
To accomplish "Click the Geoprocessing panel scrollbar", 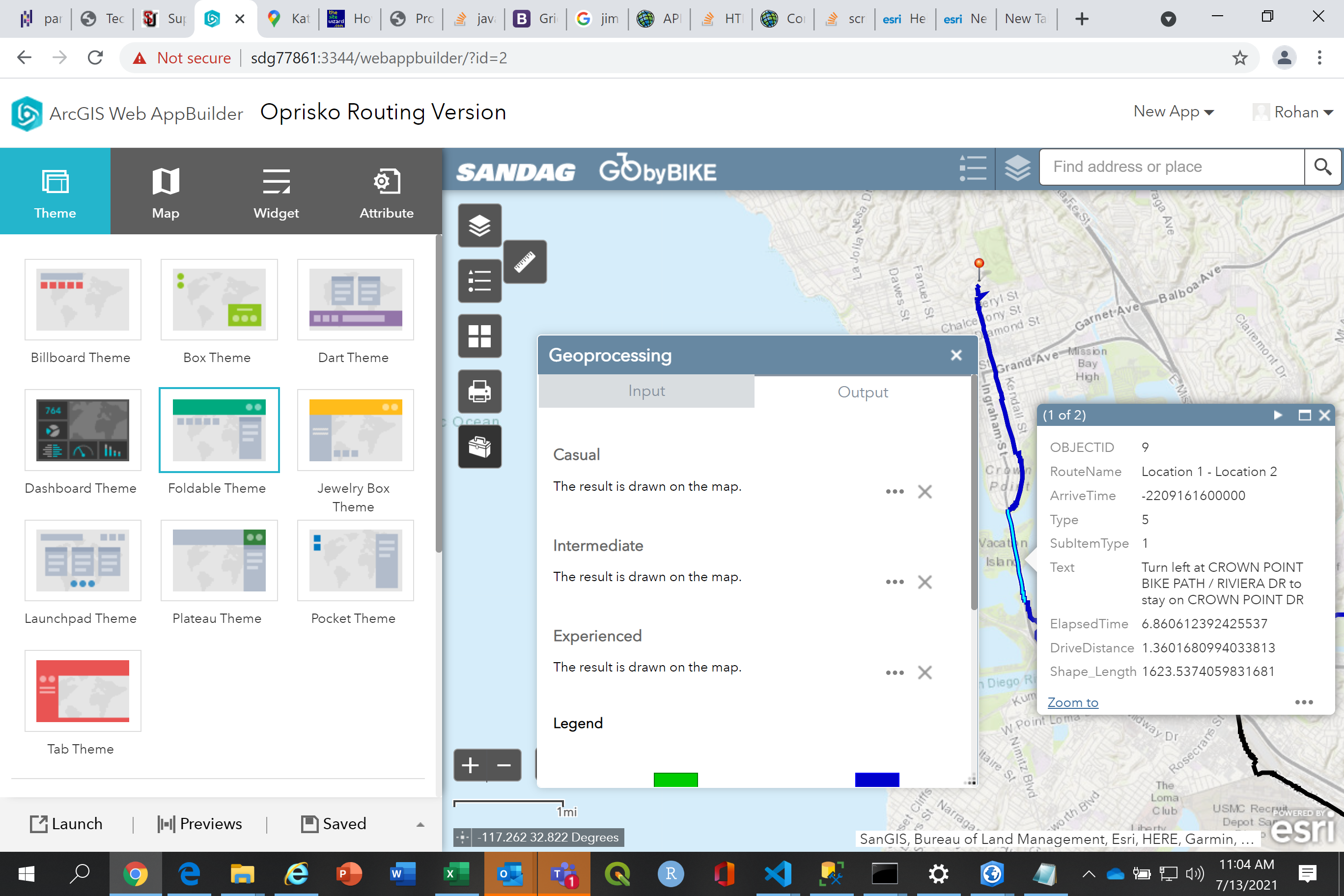I will pyautogui.click(x=974, y=493).
